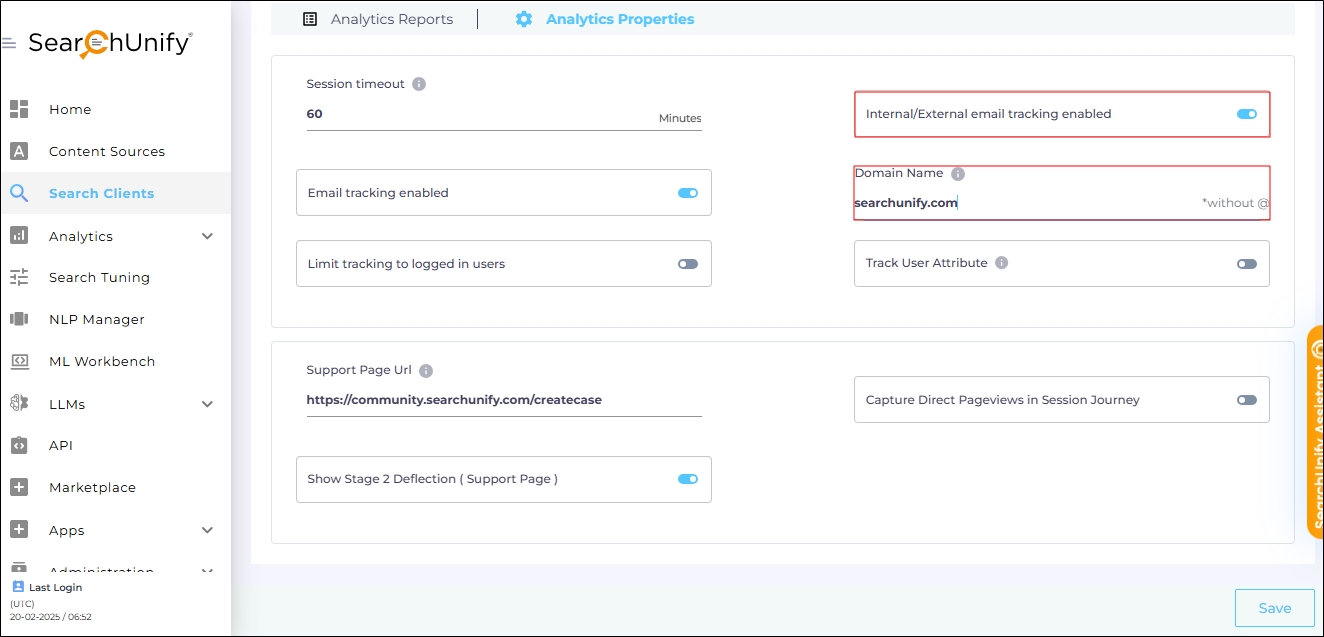Click the info icon beside Domain Name
This screenshot has width=1324, height=637.
[957, 174]
